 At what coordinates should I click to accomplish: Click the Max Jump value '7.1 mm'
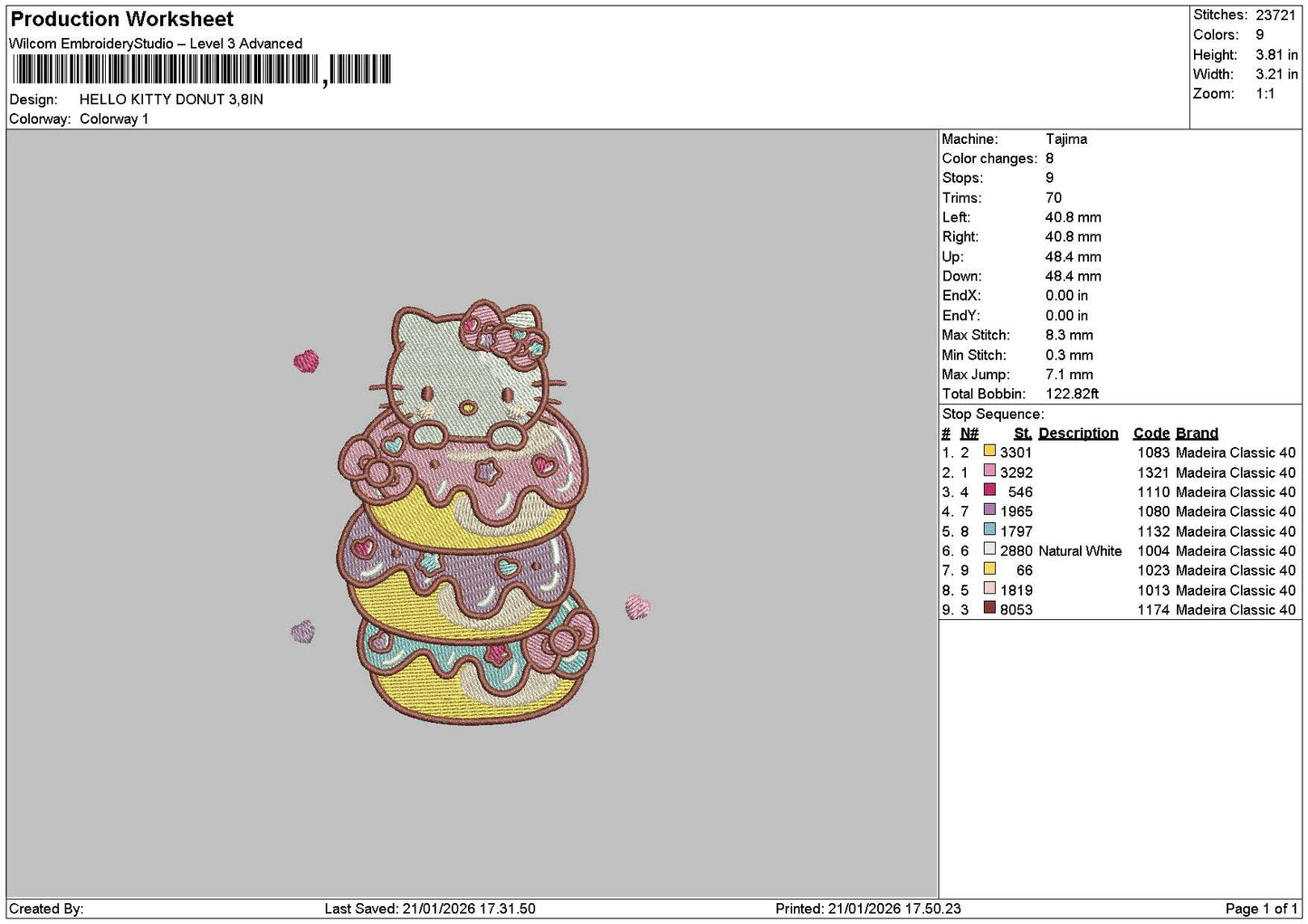[1069, 374]
